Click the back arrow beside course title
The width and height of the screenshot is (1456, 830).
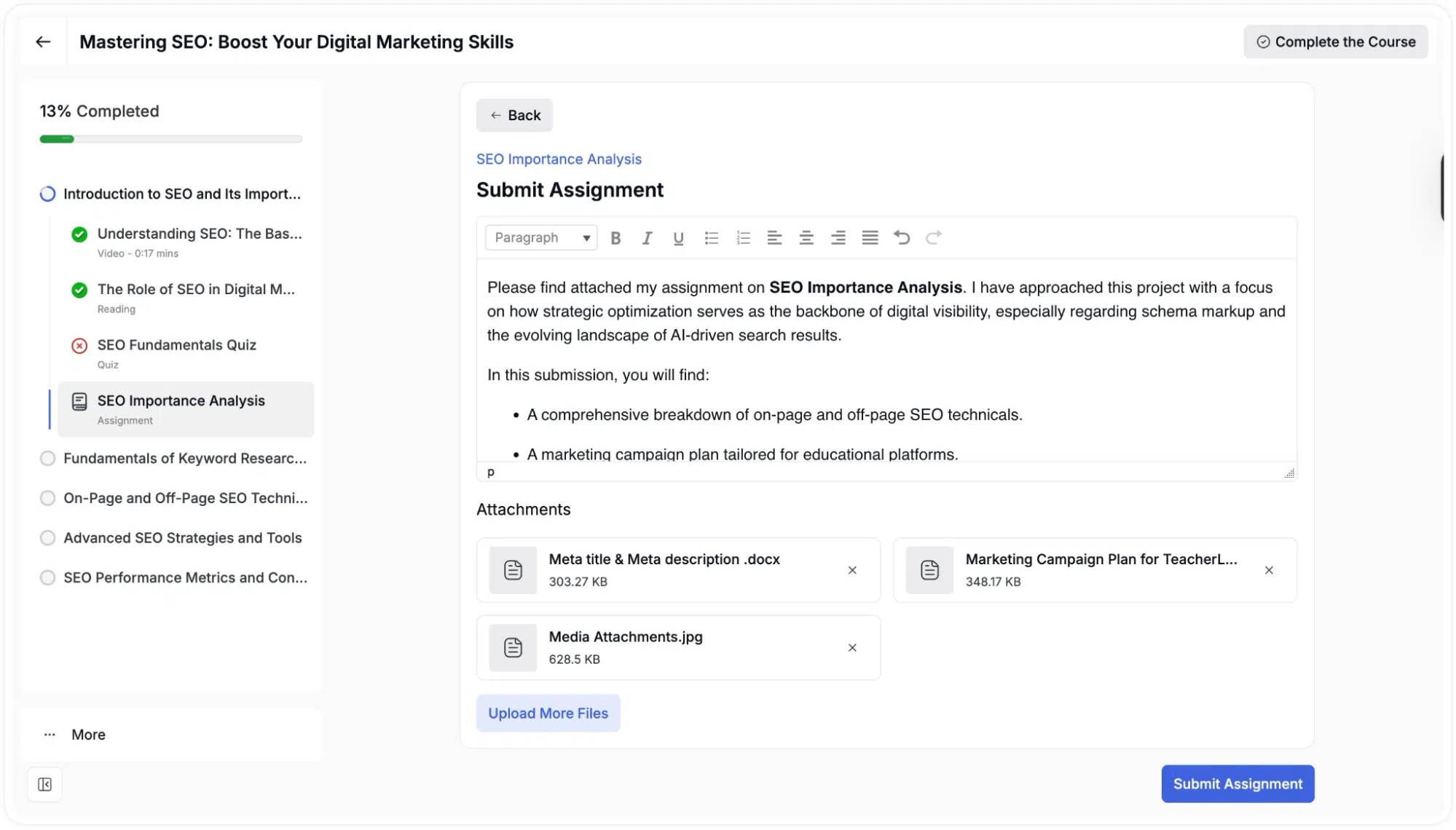tap(43, 42)
